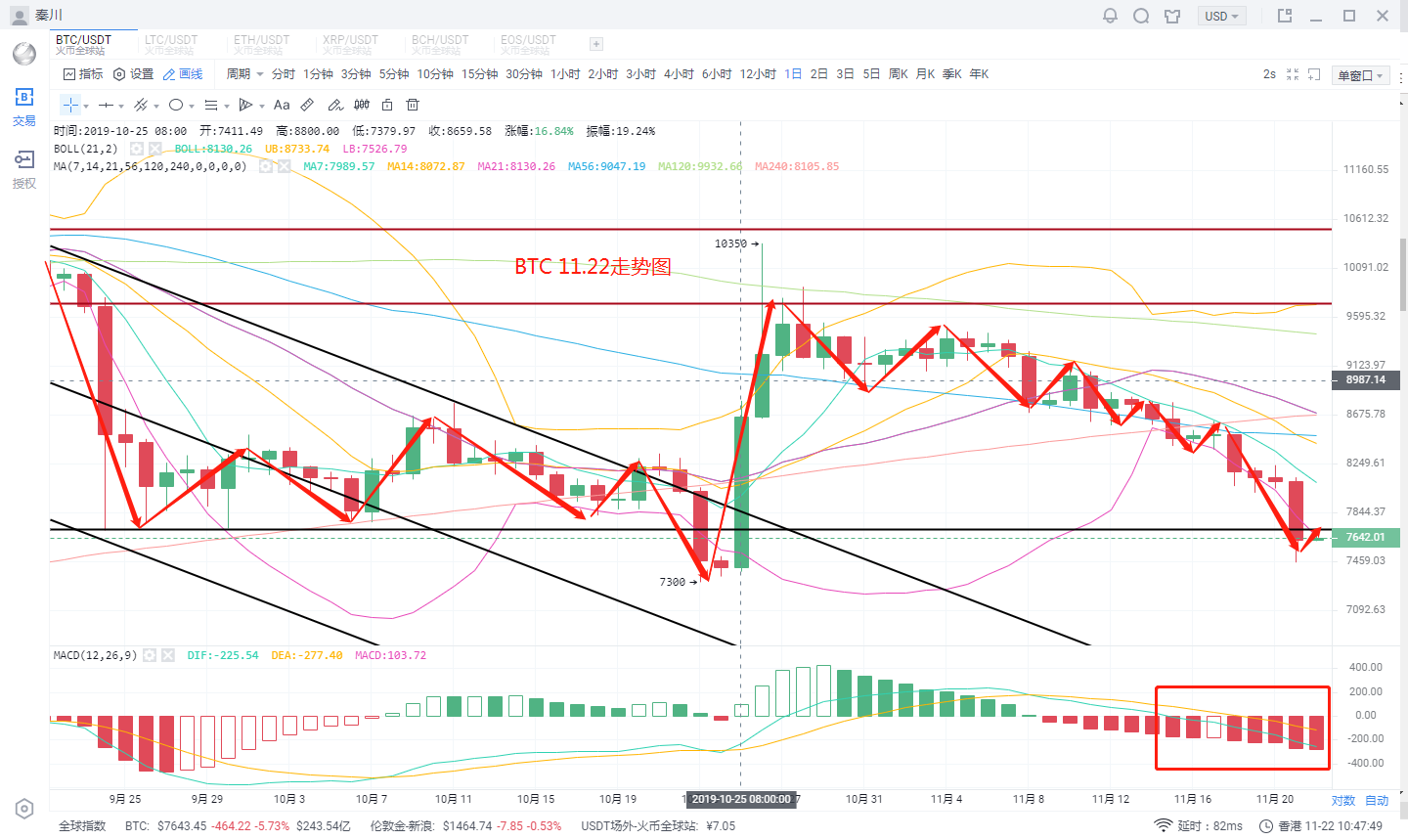Click the lock drawings icon

coord(387,105)
